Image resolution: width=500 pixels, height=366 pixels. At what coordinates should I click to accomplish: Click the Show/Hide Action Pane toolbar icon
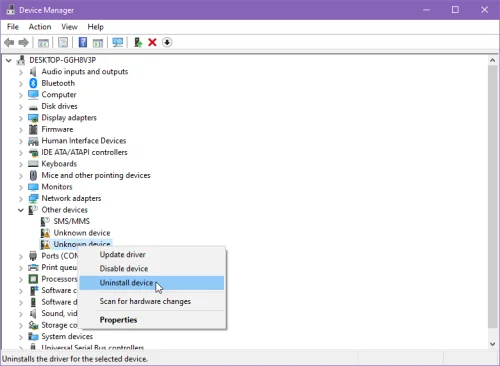(98, 43)
